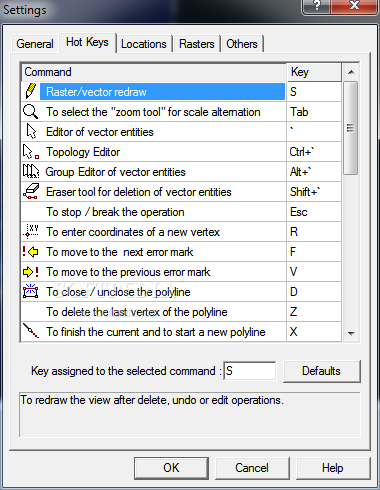Switch to the General tab
380x490 pixels.
click(x=35, y=44)
